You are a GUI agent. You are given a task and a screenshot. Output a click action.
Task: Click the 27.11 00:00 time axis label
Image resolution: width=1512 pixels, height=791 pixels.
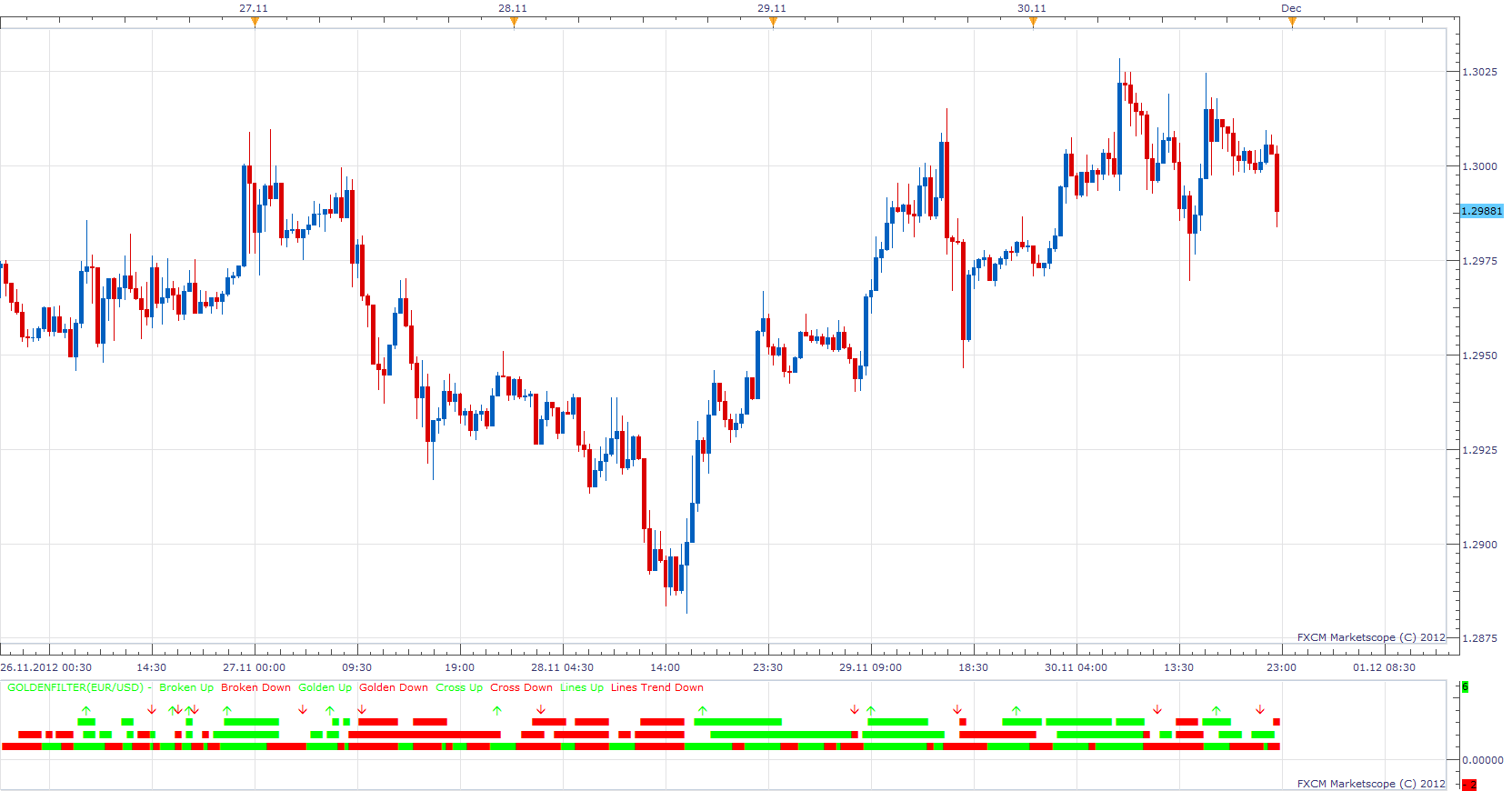coord(254,667)
